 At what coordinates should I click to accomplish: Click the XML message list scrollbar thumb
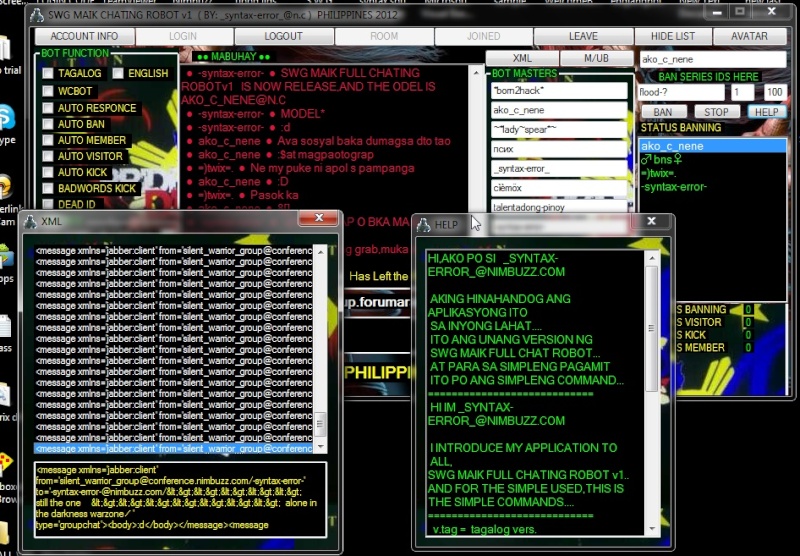[320, 424]
